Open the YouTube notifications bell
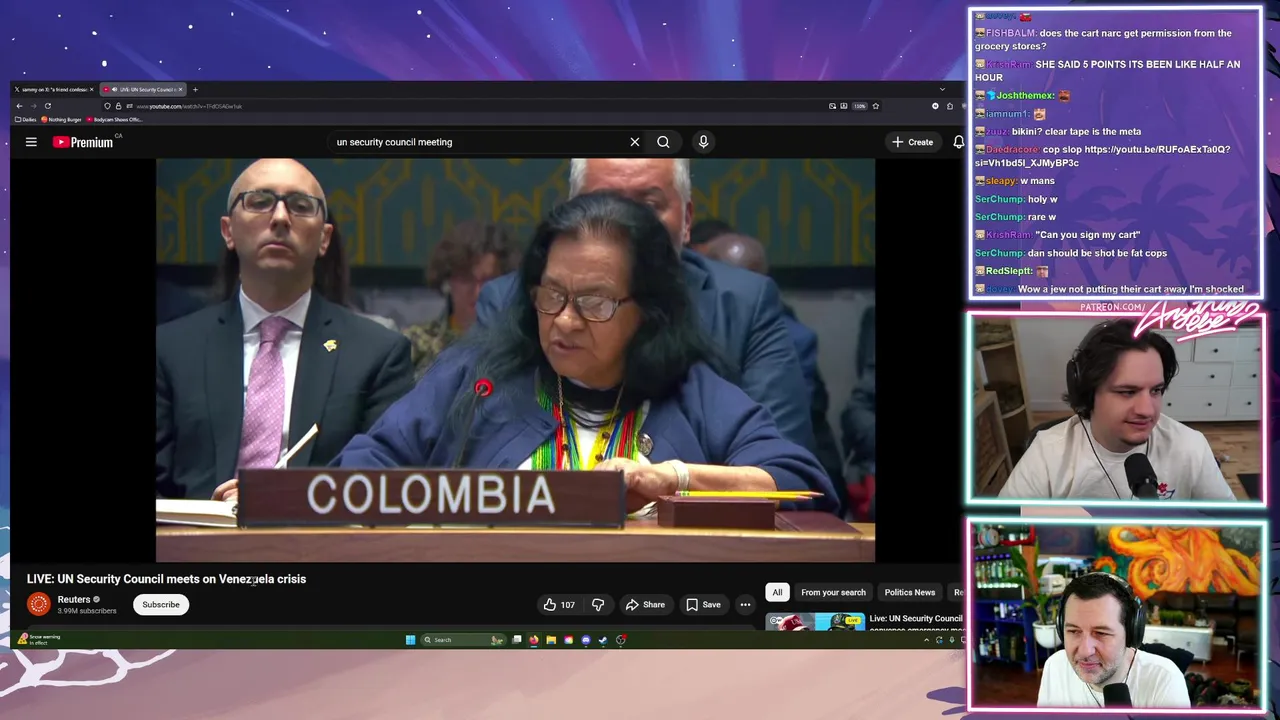1280x720 pixels. click(958, 142)
